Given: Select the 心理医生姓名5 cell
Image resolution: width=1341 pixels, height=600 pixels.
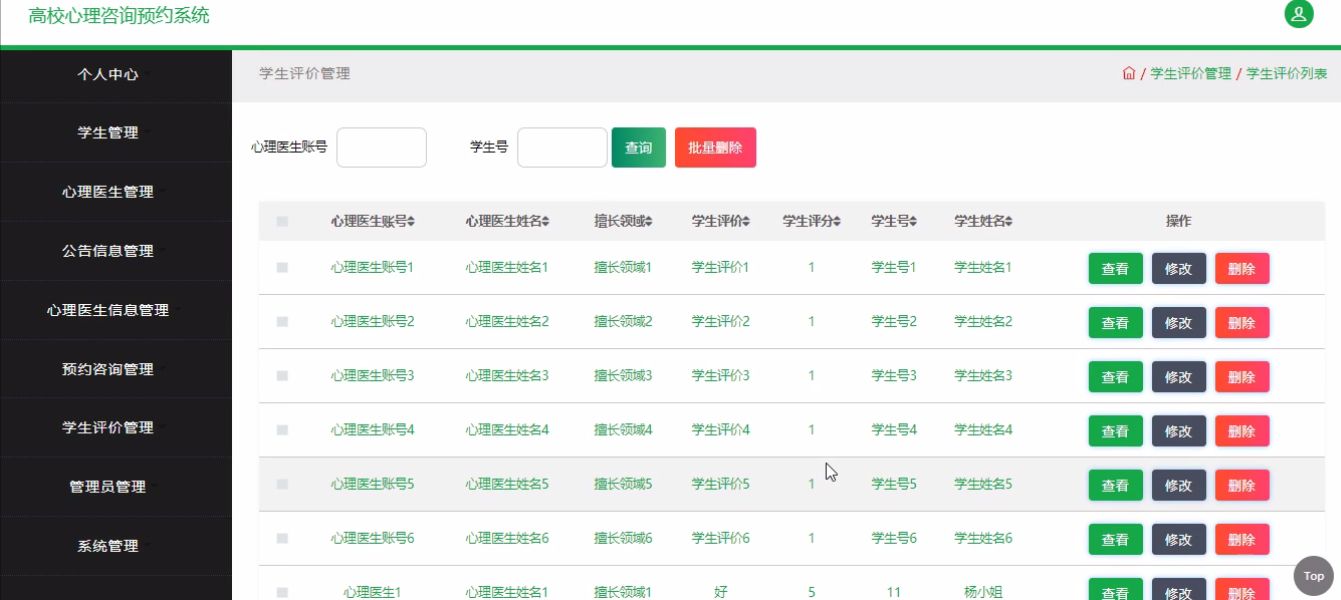Looking at the screenshot, I should (507, 484).
